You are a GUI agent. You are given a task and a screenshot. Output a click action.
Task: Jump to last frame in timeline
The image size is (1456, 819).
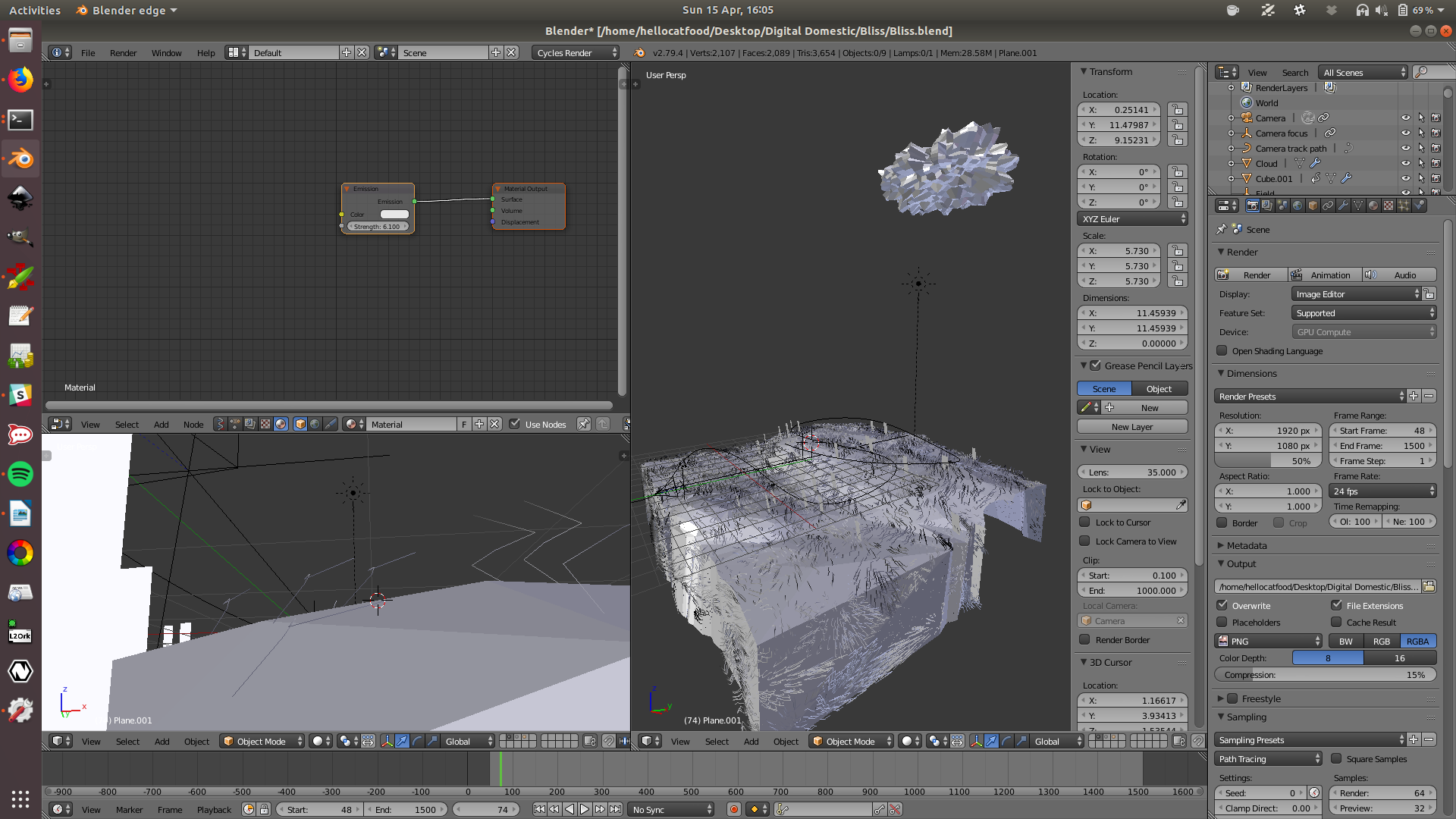pyautogui.click(x=615, y=809)
